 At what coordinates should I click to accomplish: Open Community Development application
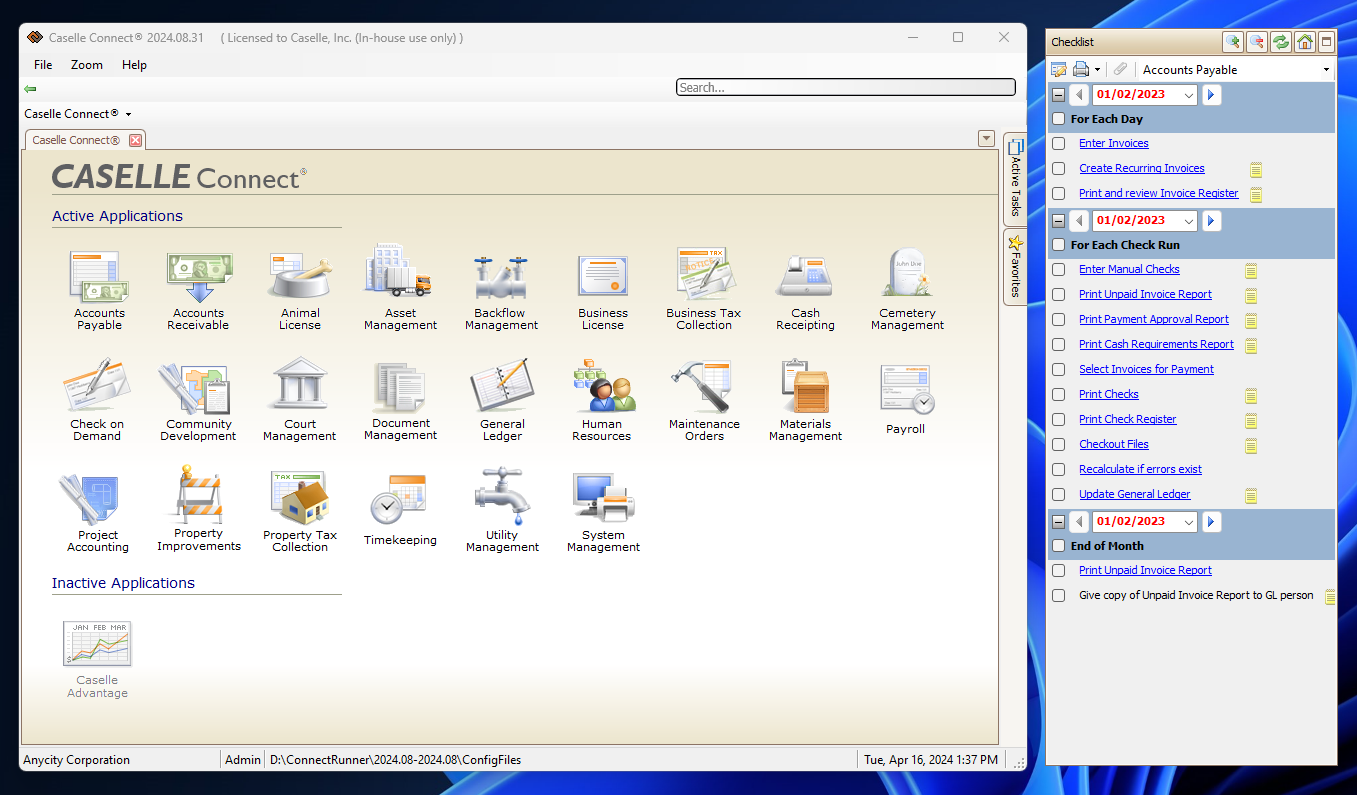[198, 400]
